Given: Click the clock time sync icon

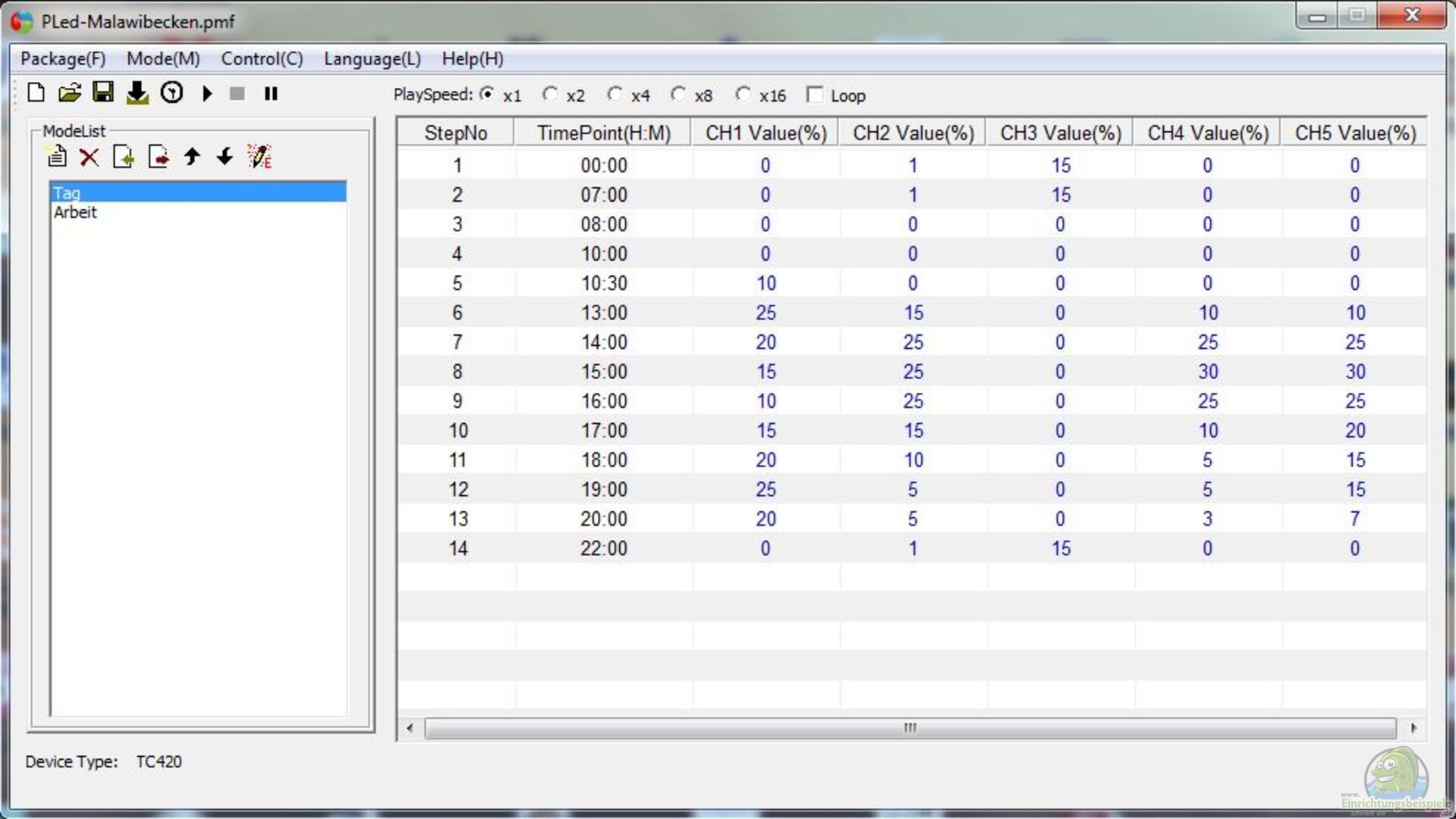Looking at the screenshot, I should pyautogui.click(x=171, y=93).
